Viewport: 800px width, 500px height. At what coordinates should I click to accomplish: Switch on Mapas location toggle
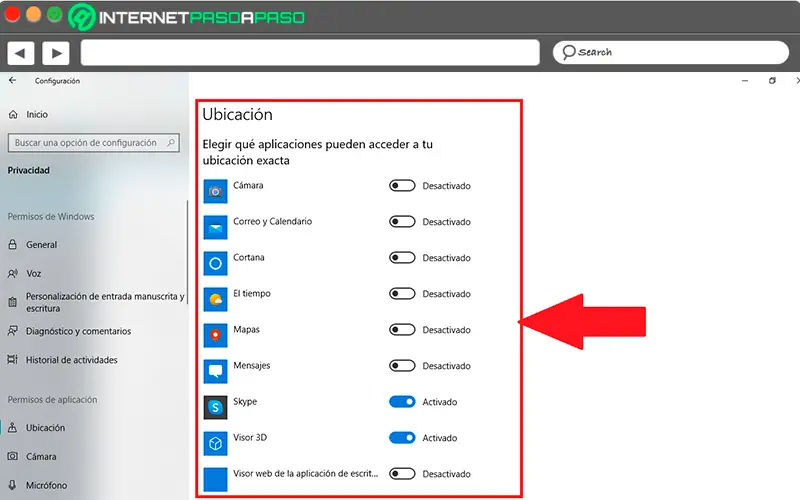point(402,330)
